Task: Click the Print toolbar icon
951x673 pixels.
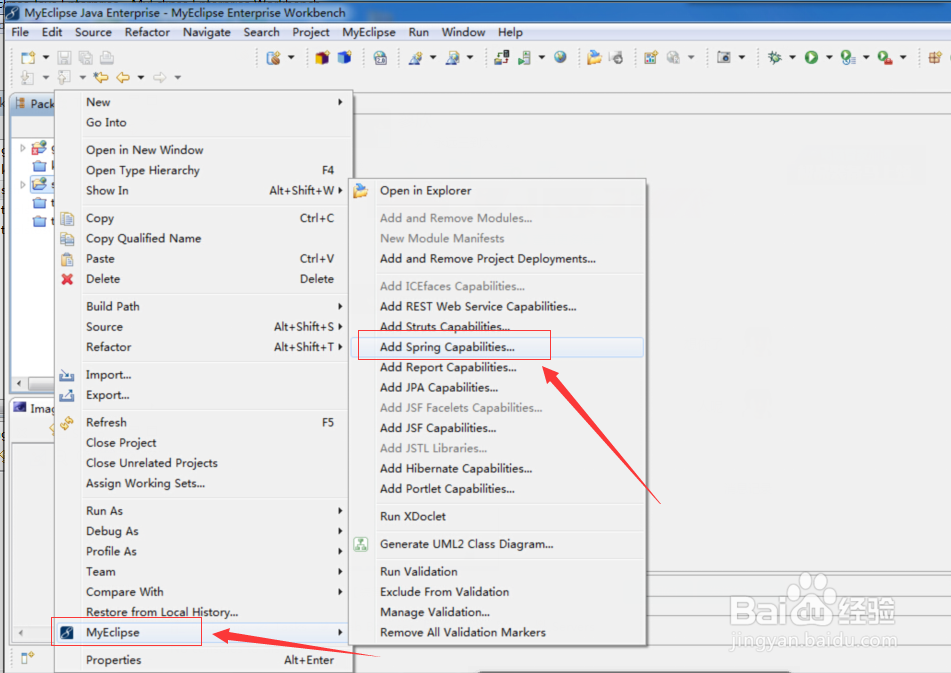Action: click(x=107, y=58)
